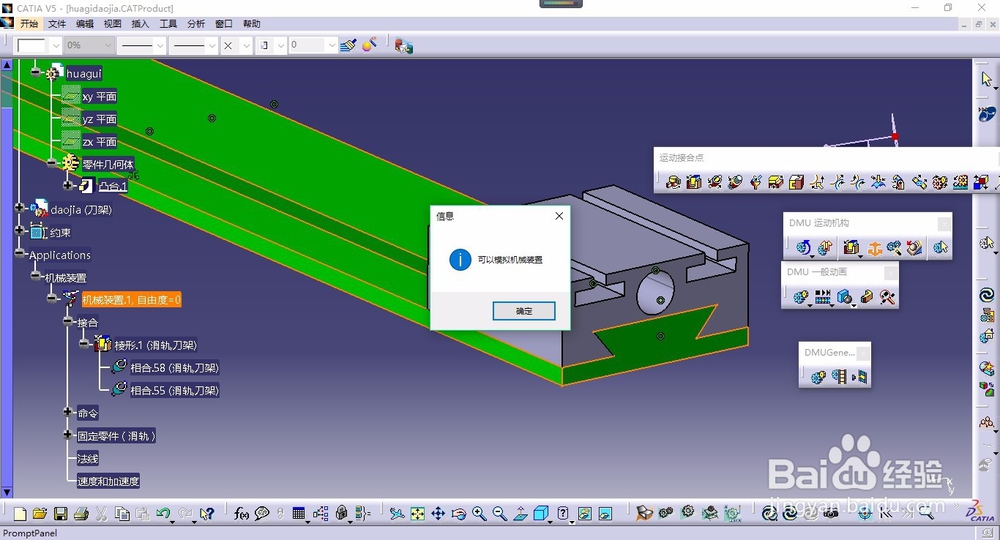Click the What's This help cursor icon

click(x=205, y=513)
